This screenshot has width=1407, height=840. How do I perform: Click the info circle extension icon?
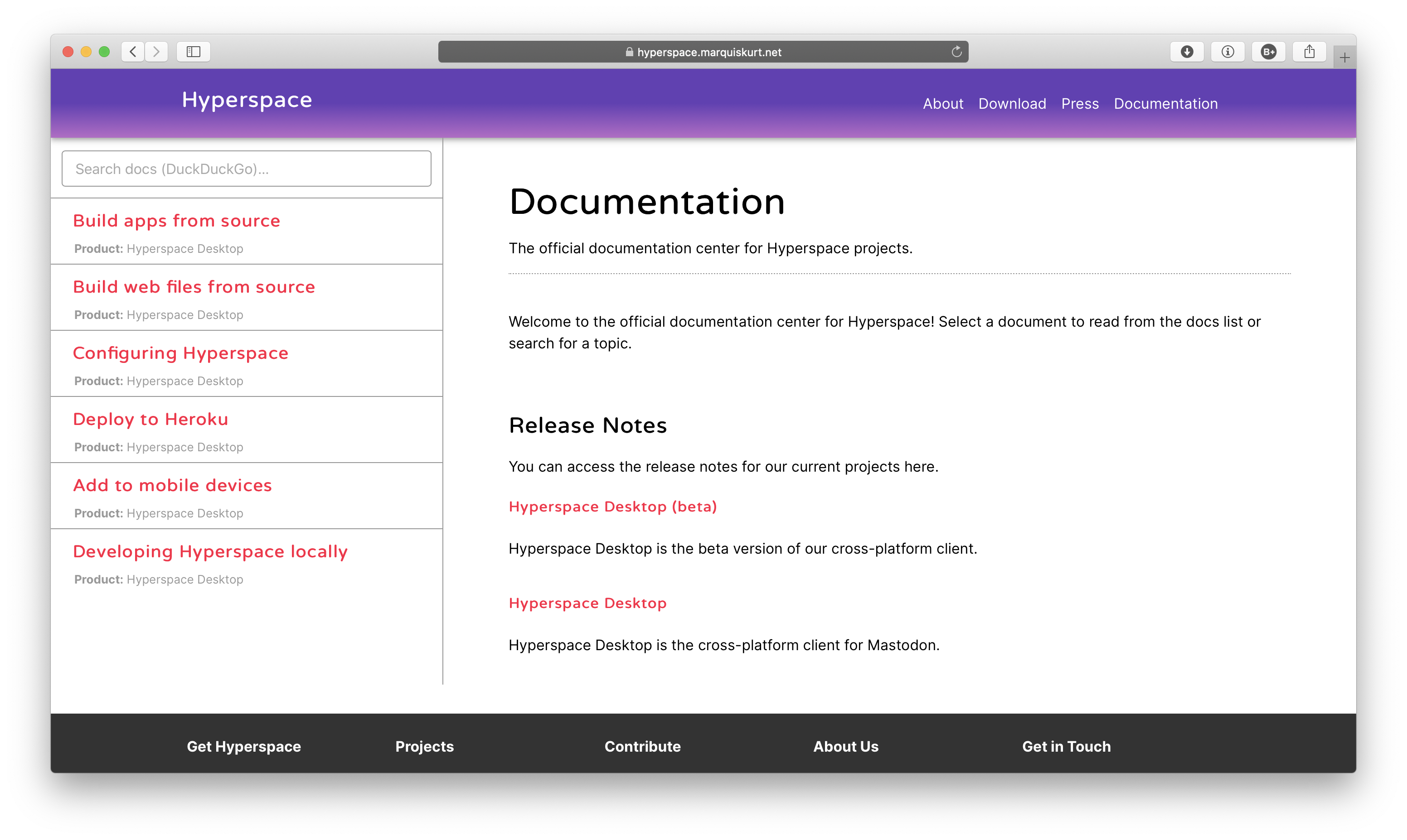1227,52
